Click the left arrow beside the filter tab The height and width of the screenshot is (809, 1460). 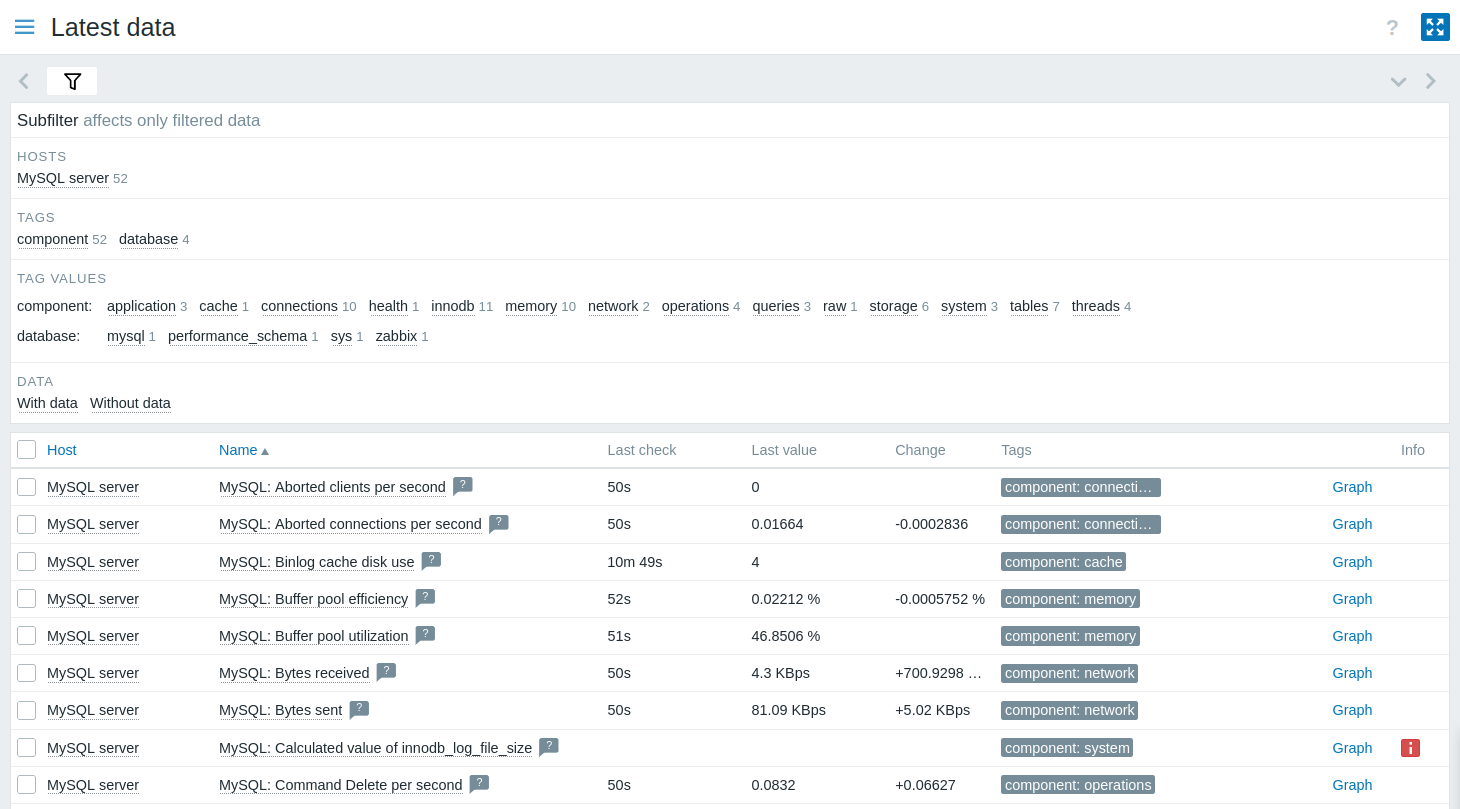tap(23, 81)
